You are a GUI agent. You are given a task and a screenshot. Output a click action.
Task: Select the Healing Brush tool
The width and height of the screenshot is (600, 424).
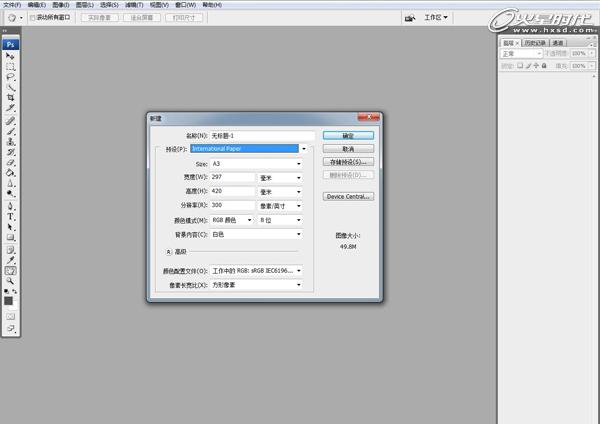point(10,121)
